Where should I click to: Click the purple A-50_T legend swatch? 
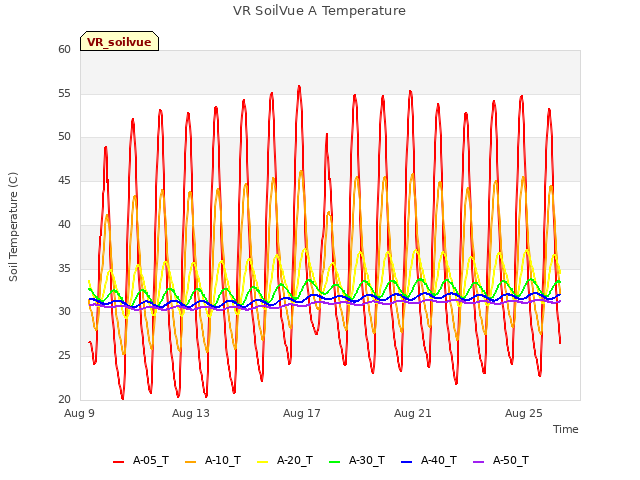click(478, 462)
